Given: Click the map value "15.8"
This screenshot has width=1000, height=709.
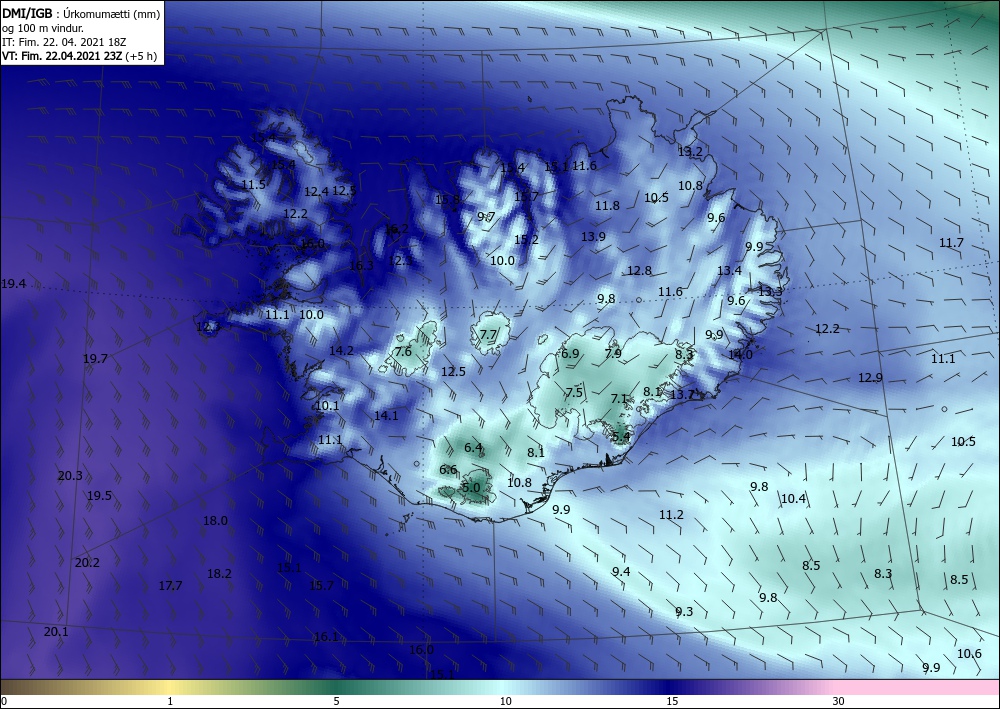Looking at the screenshot, I should click(x=447, y=200).
